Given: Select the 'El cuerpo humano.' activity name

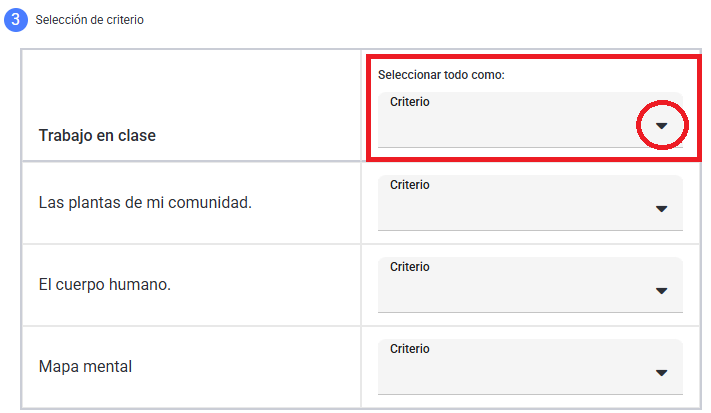Looking at the screenshot, I should click(x=105, y=285).
